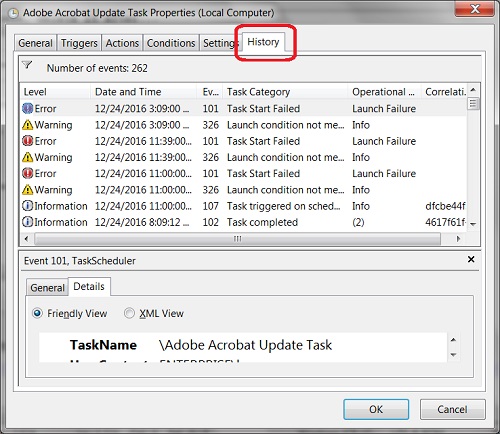
Task: Click the event list scroll up arrow
Action: (x=473, y=90)
